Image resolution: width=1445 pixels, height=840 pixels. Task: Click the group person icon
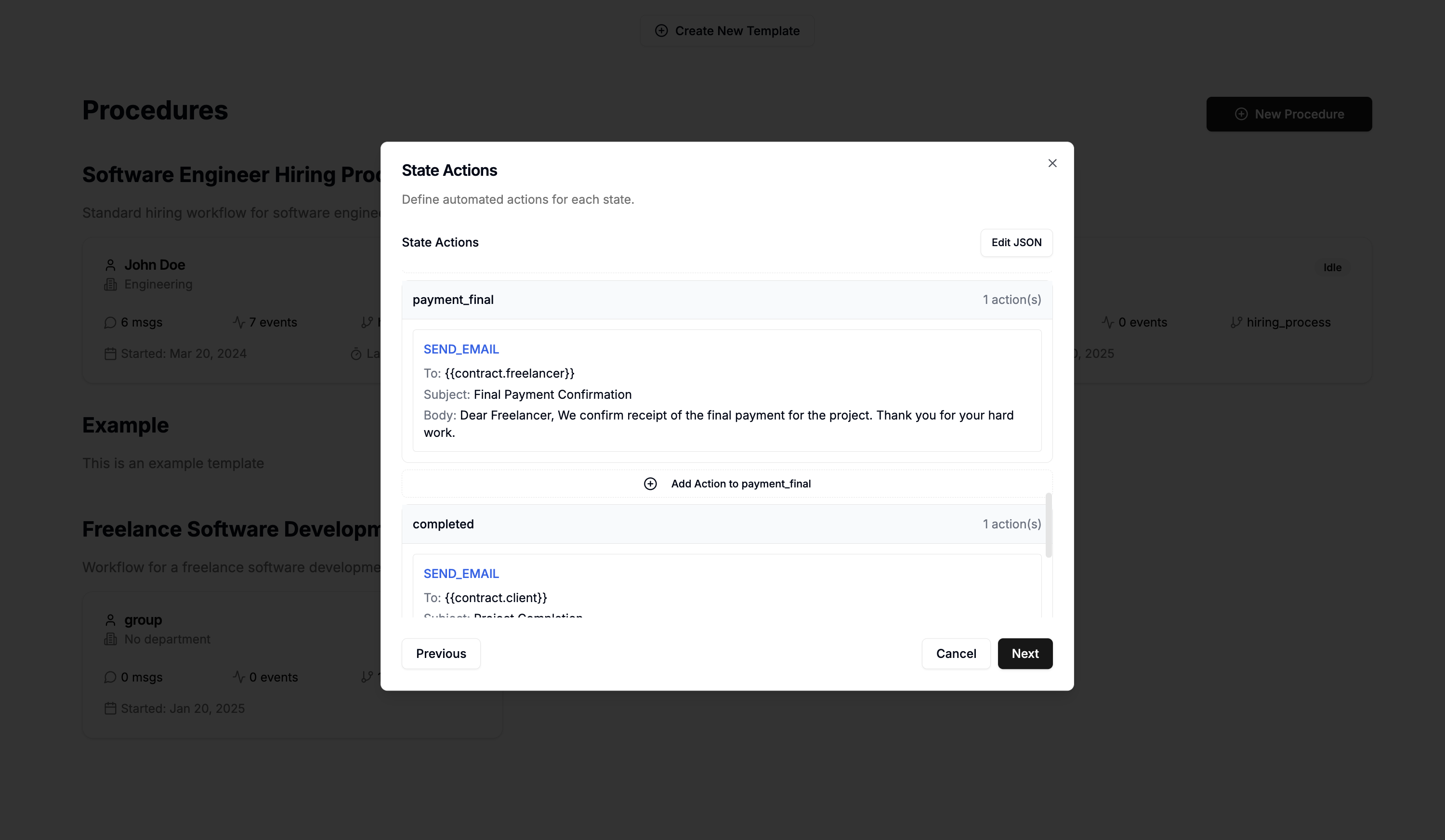pos(111,620)
